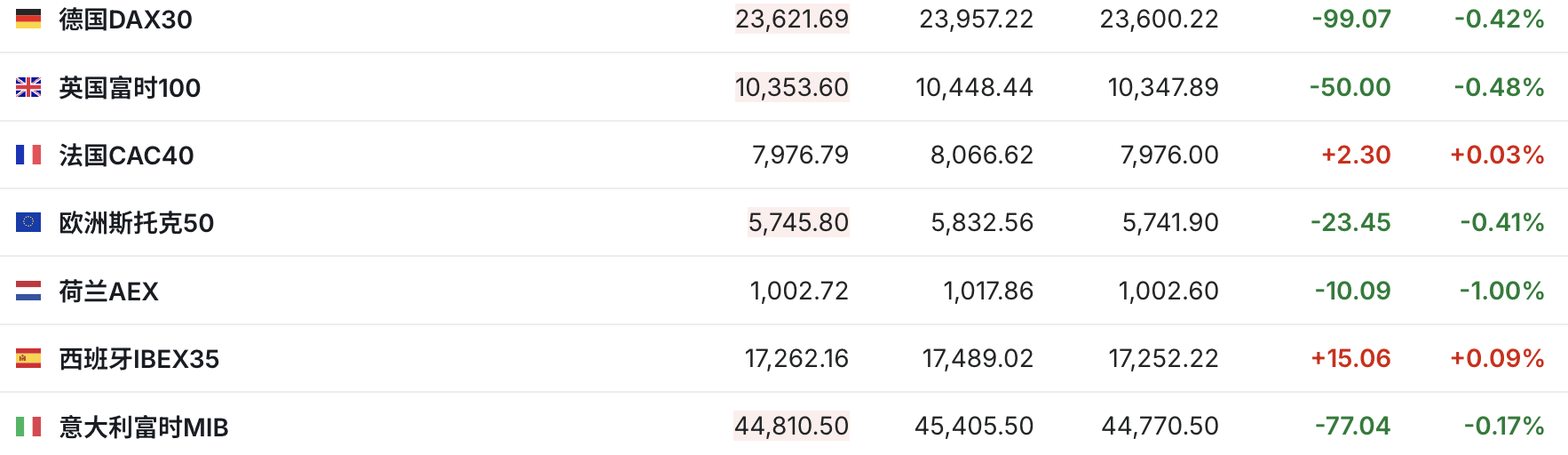Click the CAC40 change percentage +0.03%
This screenshot has height=455, width=1568.
(1497, 155)
